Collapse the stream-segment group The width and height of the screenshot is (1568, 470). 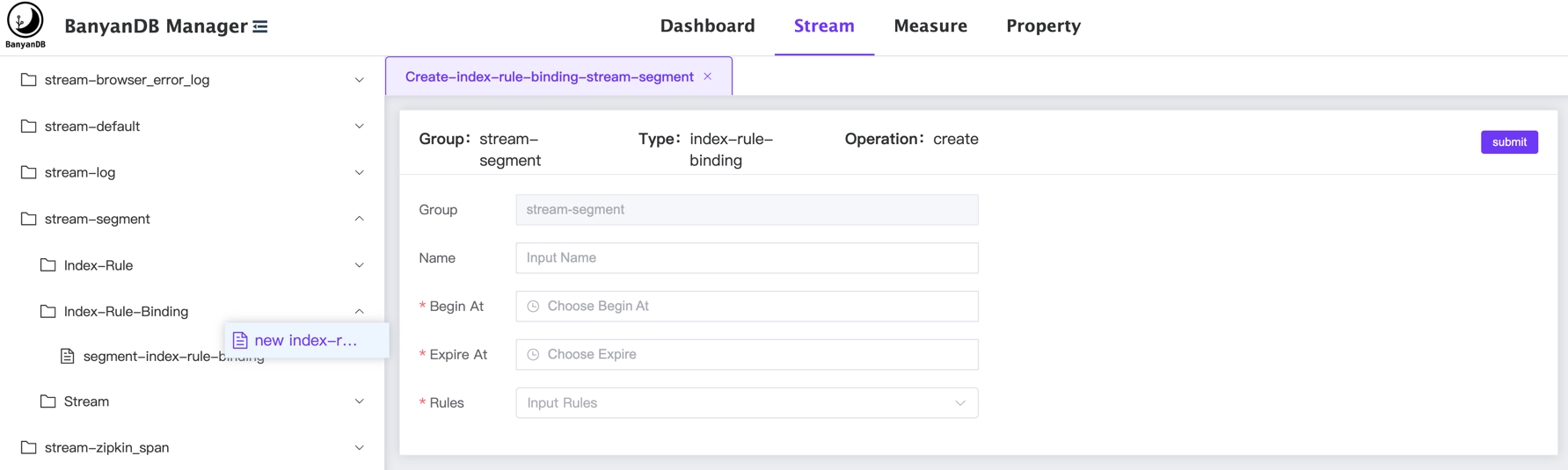coord(359,219)
